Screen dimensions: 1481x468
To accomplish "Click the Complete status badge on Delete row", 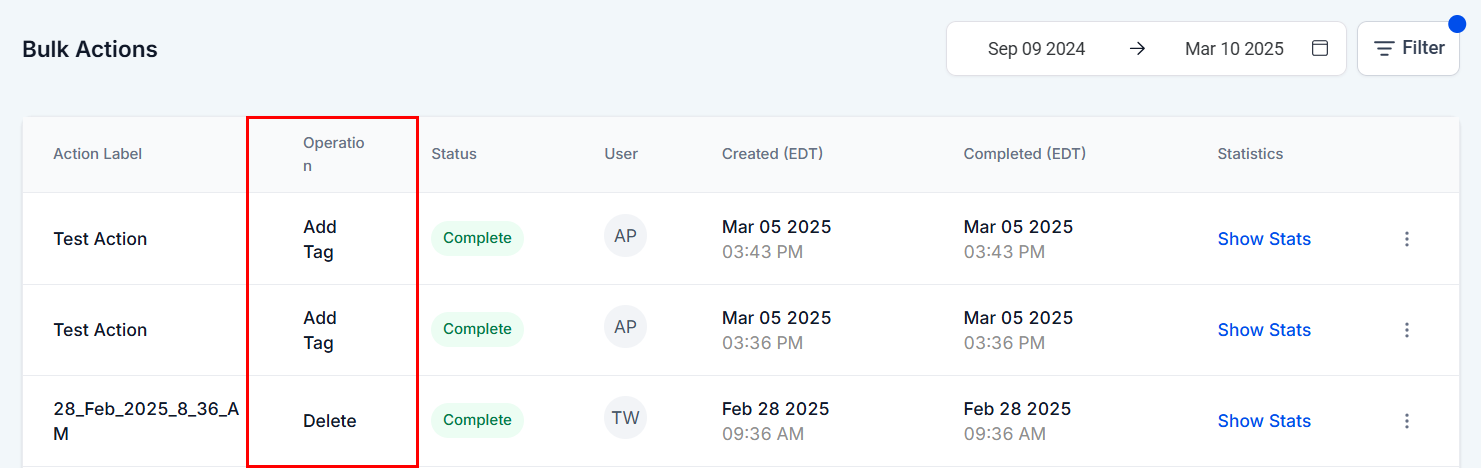I will click(477, 420).
